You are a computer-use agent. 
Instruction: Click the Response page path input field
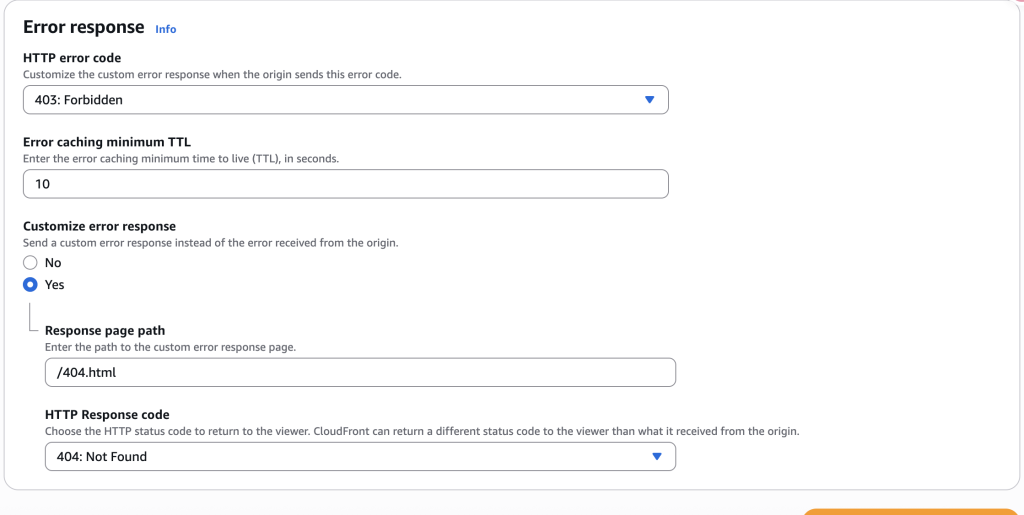click(360, 372)
